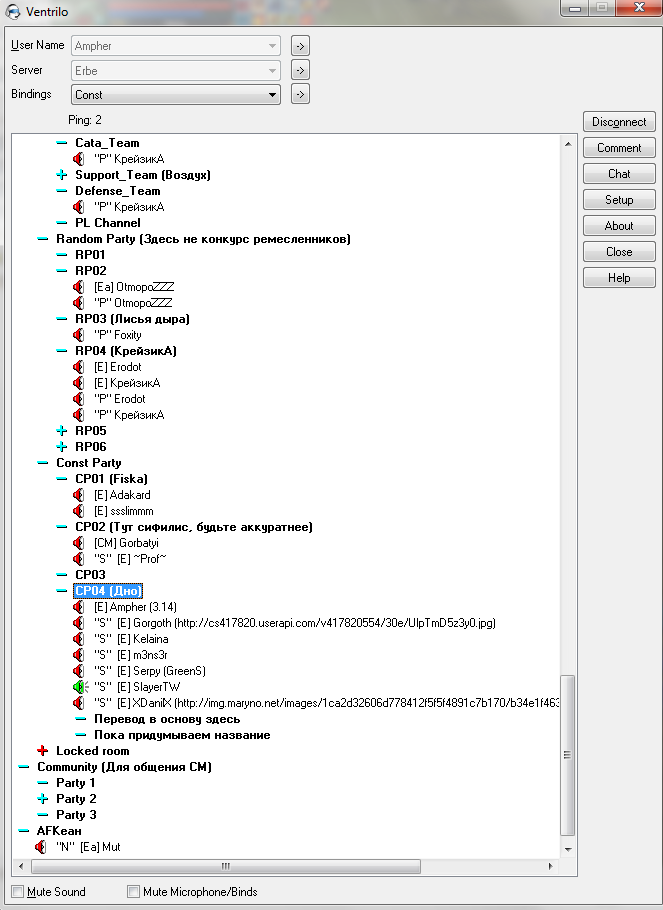The height and width of the screenshot is (910, 663).
Task: Open the Bindings dropdown showing Const
Action: pos(176,95)
